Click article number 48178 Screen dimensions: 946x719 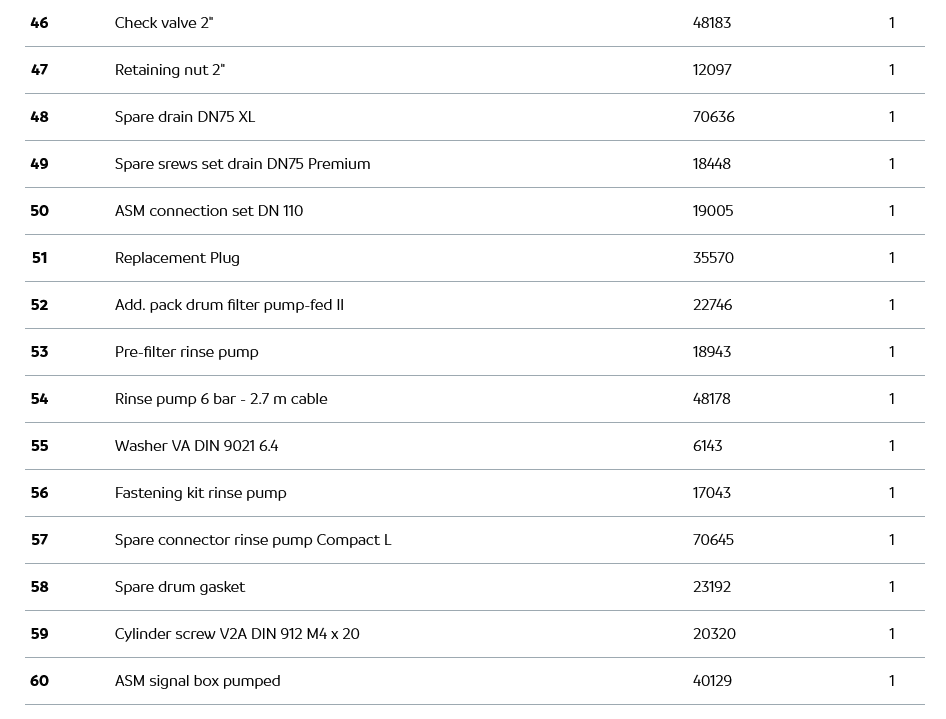point(712,399)
